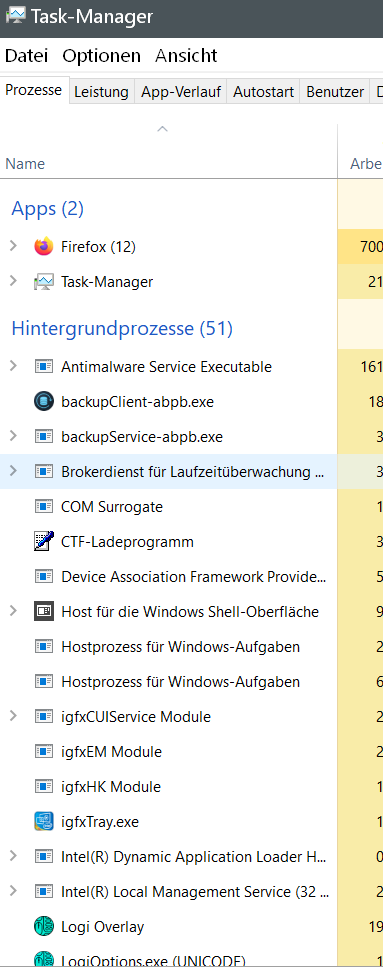Expand Antimalware Service Executable entry
The width and height of the screenshot is (383, 968).
tap(13, 366)
